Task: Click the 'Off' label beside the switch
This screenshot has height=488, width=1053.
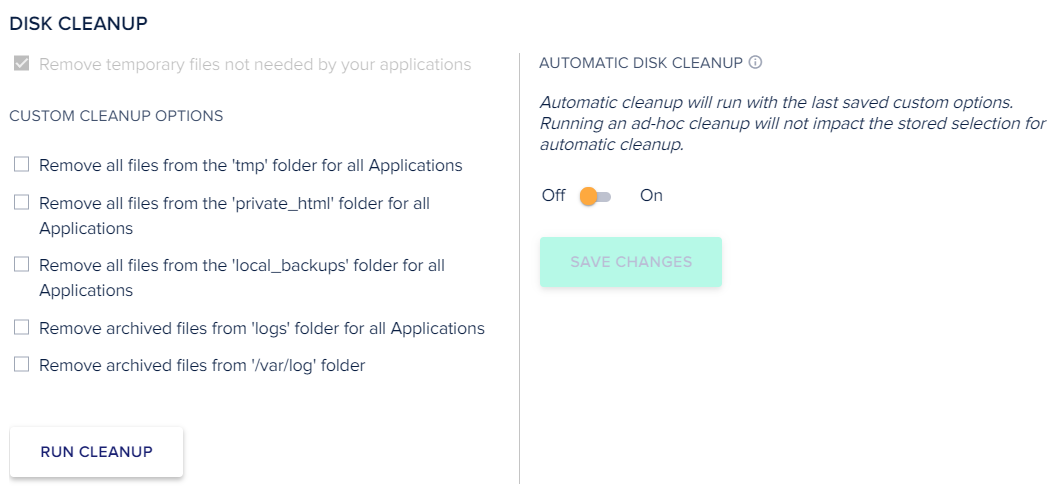Action: (553, 196)
